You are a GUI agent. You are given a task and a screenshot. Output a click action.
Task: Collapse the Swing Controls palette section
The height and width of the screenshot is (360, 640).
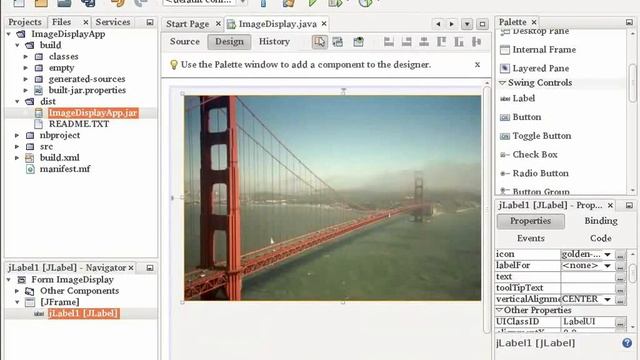click(502, 83)
